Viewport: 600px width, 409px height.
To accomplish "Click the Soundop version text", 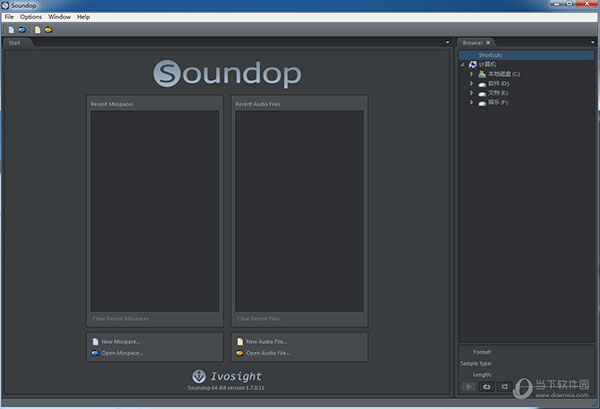I will pyautogui.click(x=226, y=388).
